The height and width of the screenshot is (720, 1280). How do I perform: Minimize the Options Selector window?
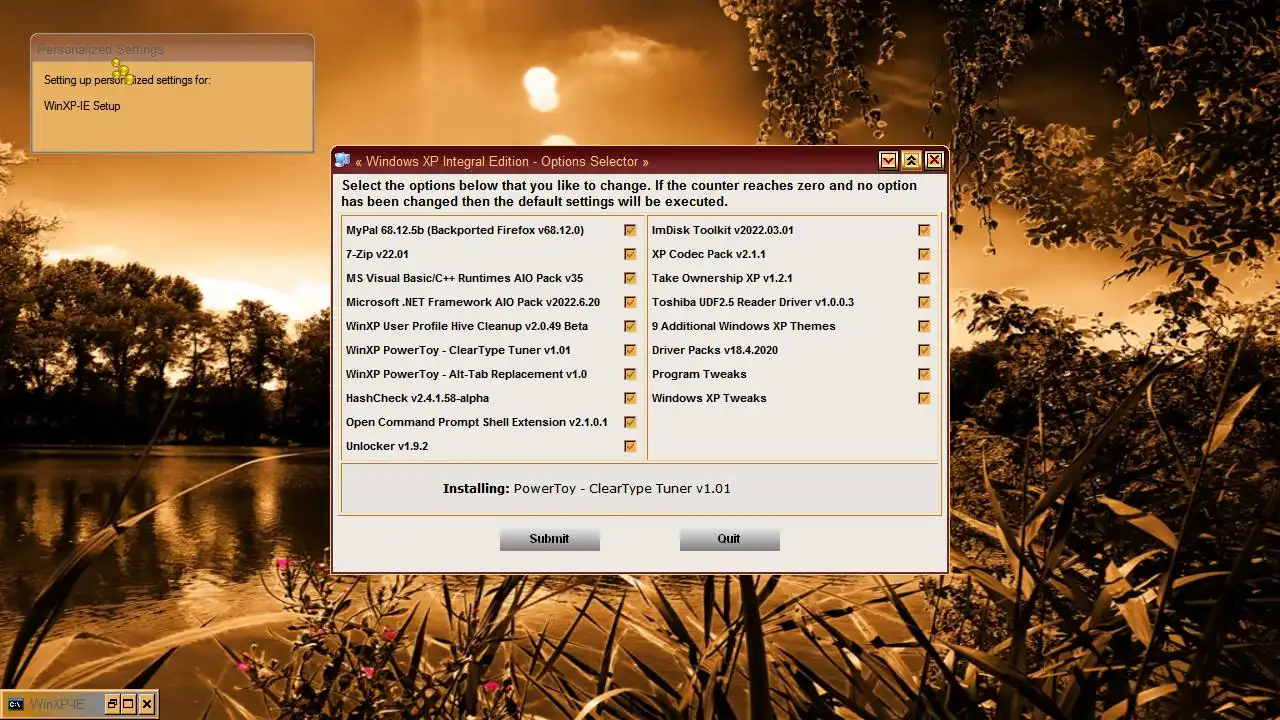click(x=888, y=160)
